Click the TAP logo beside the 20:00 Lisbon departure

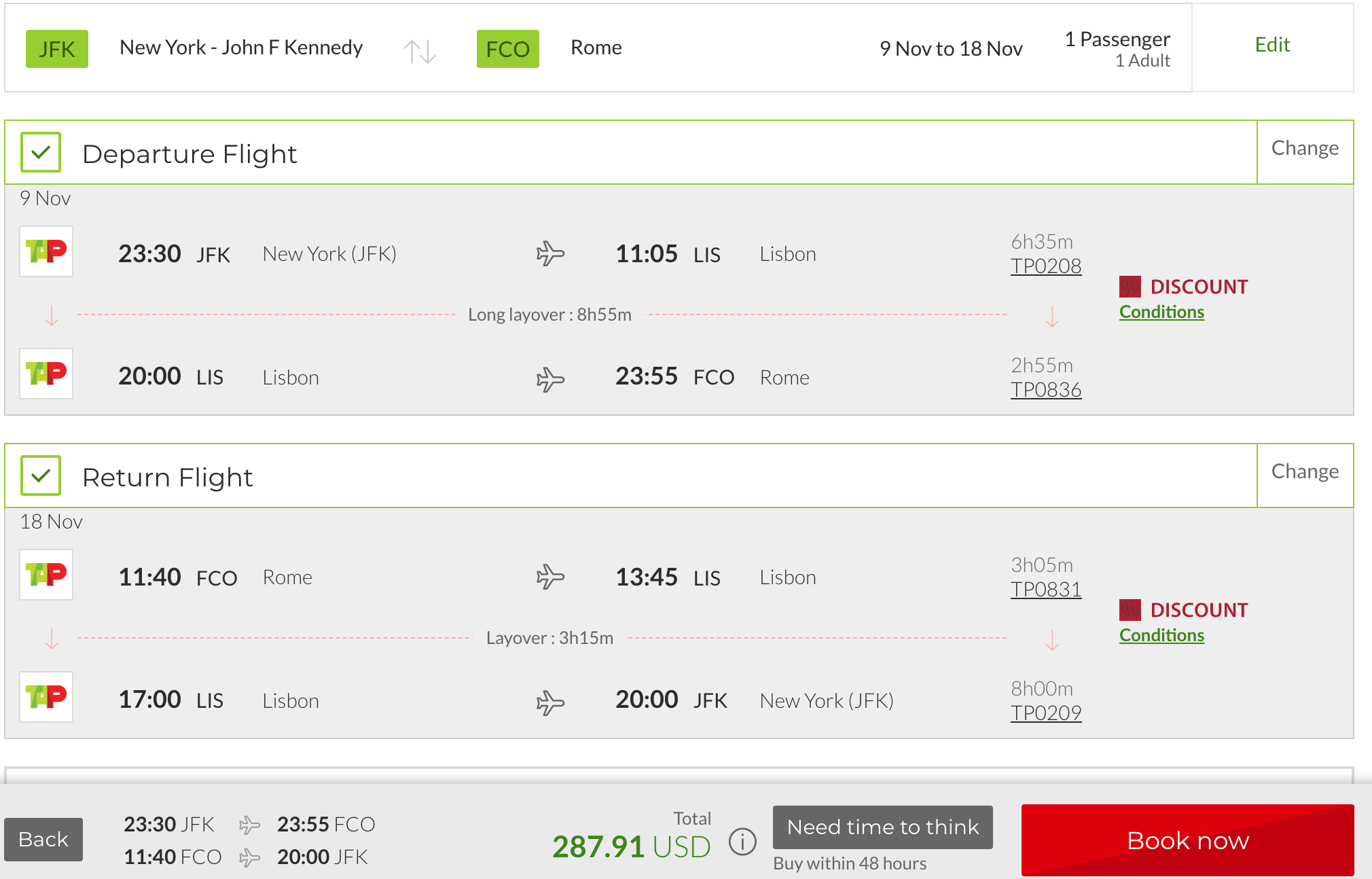[x=46, y=374]
